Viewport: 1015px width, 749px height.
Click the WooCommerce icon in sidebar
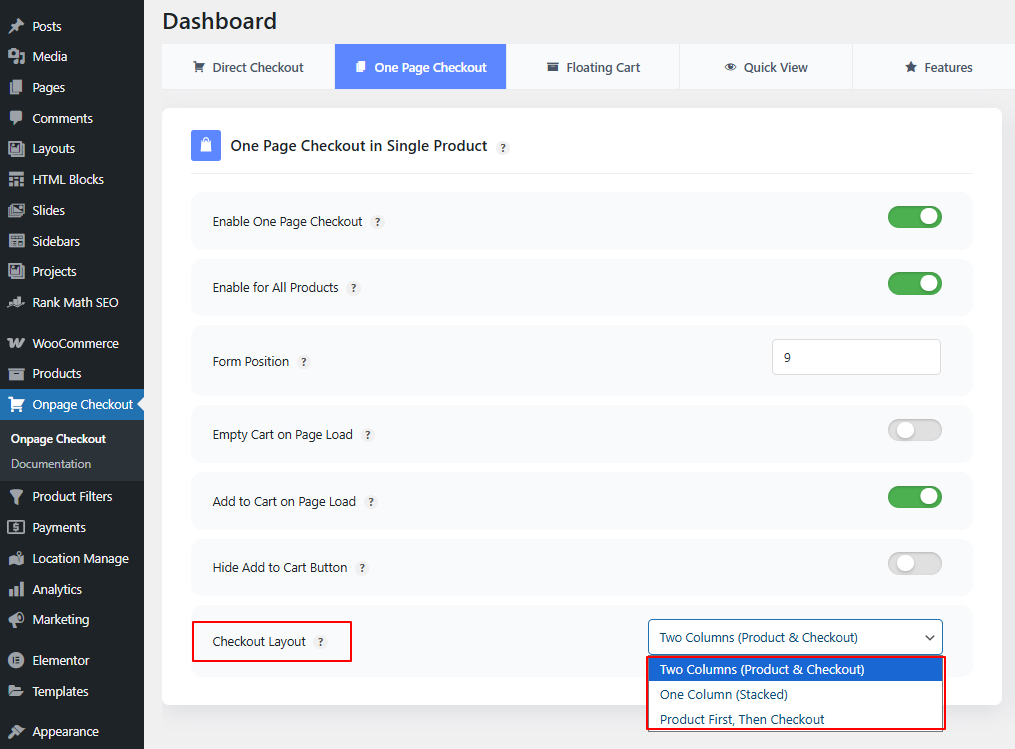[16, 343]
